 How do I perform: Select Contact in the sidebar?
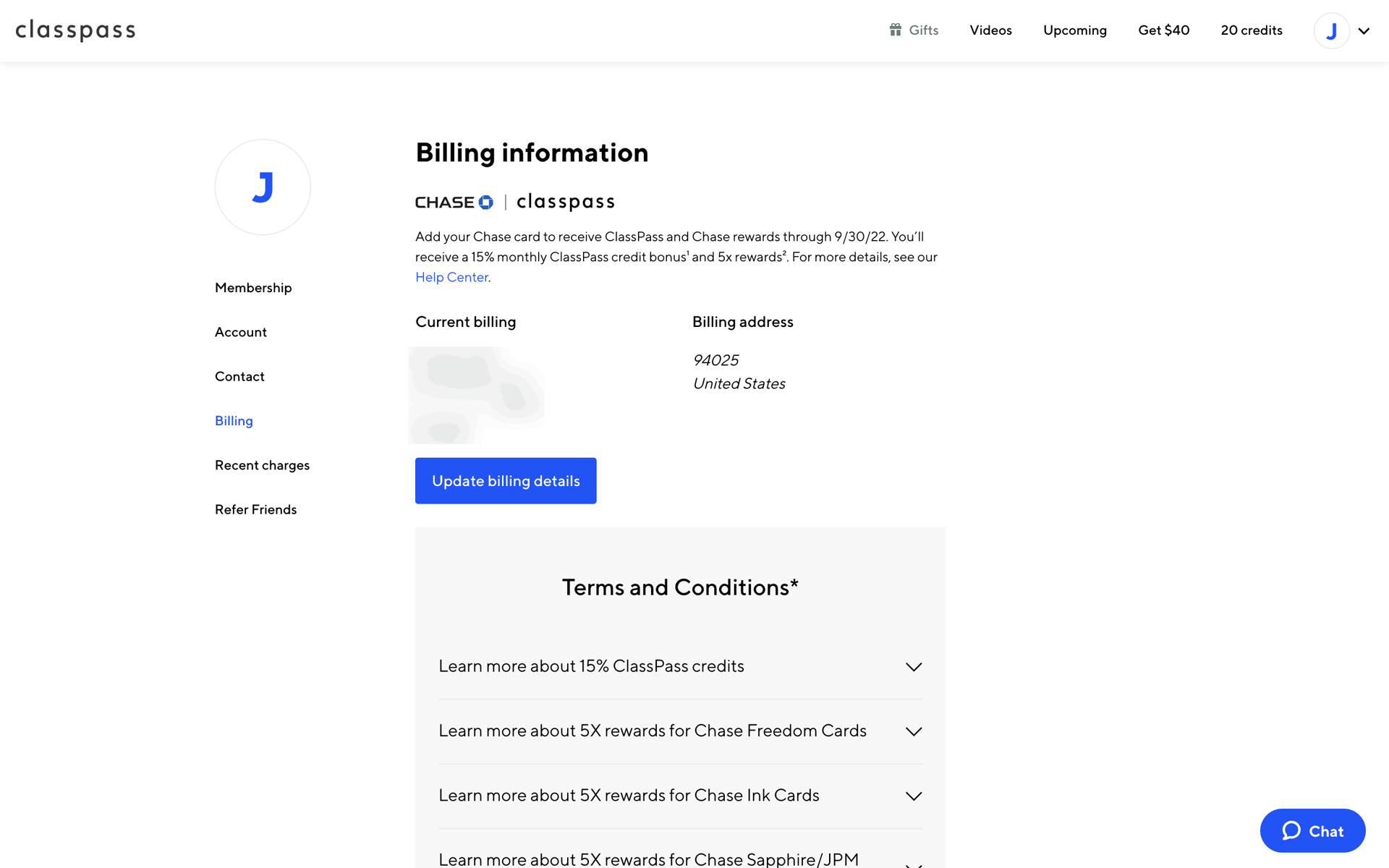[239, 376]
